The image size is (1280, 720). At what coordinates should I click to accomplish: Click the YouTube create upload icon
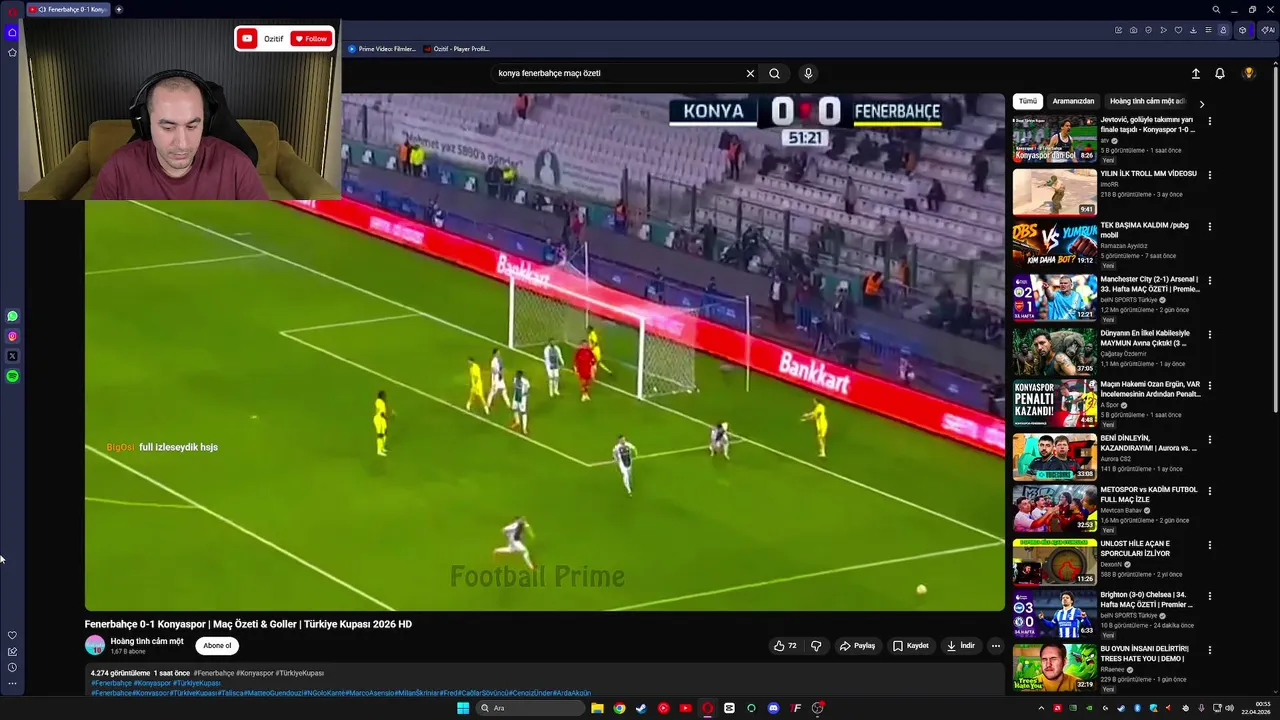(1195, 73)
